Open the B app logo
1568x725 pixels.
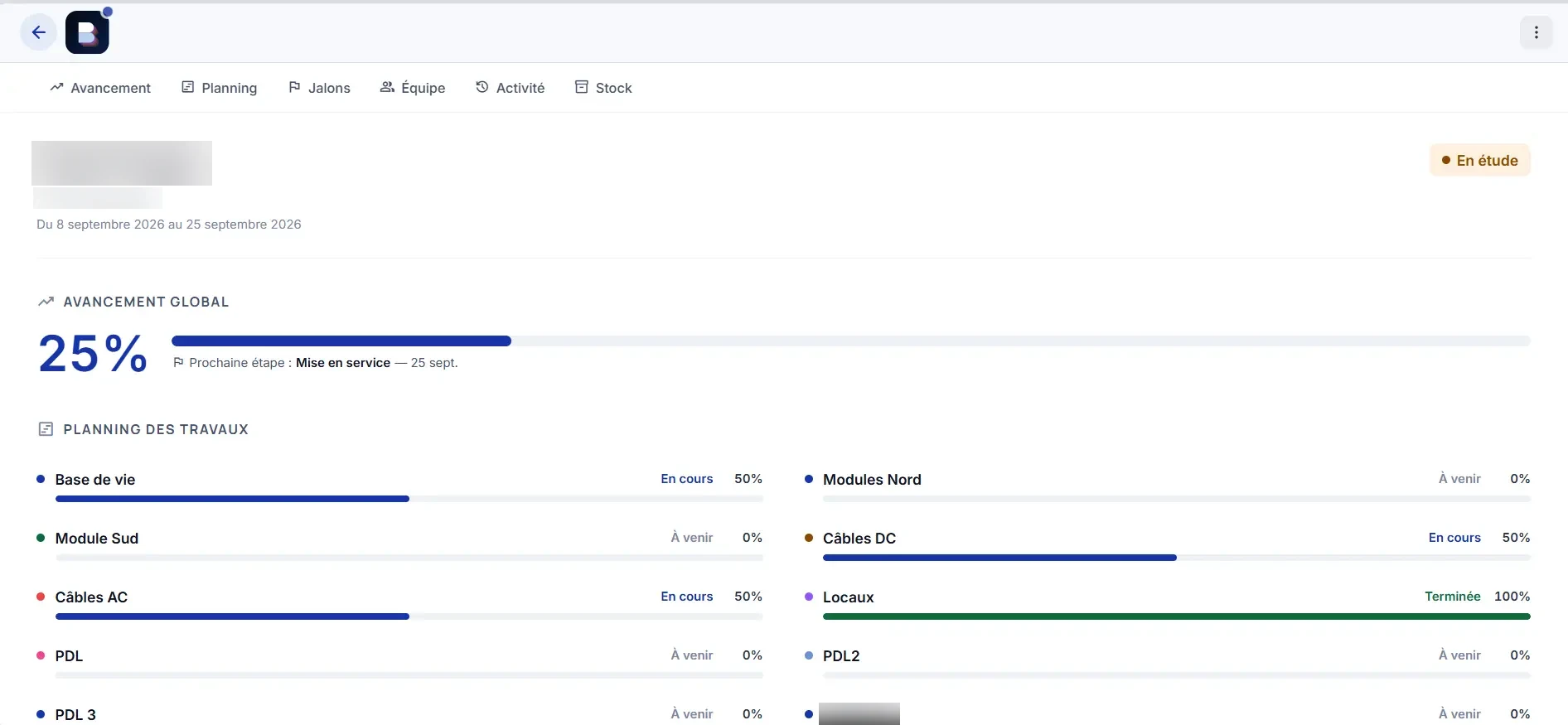87,32
